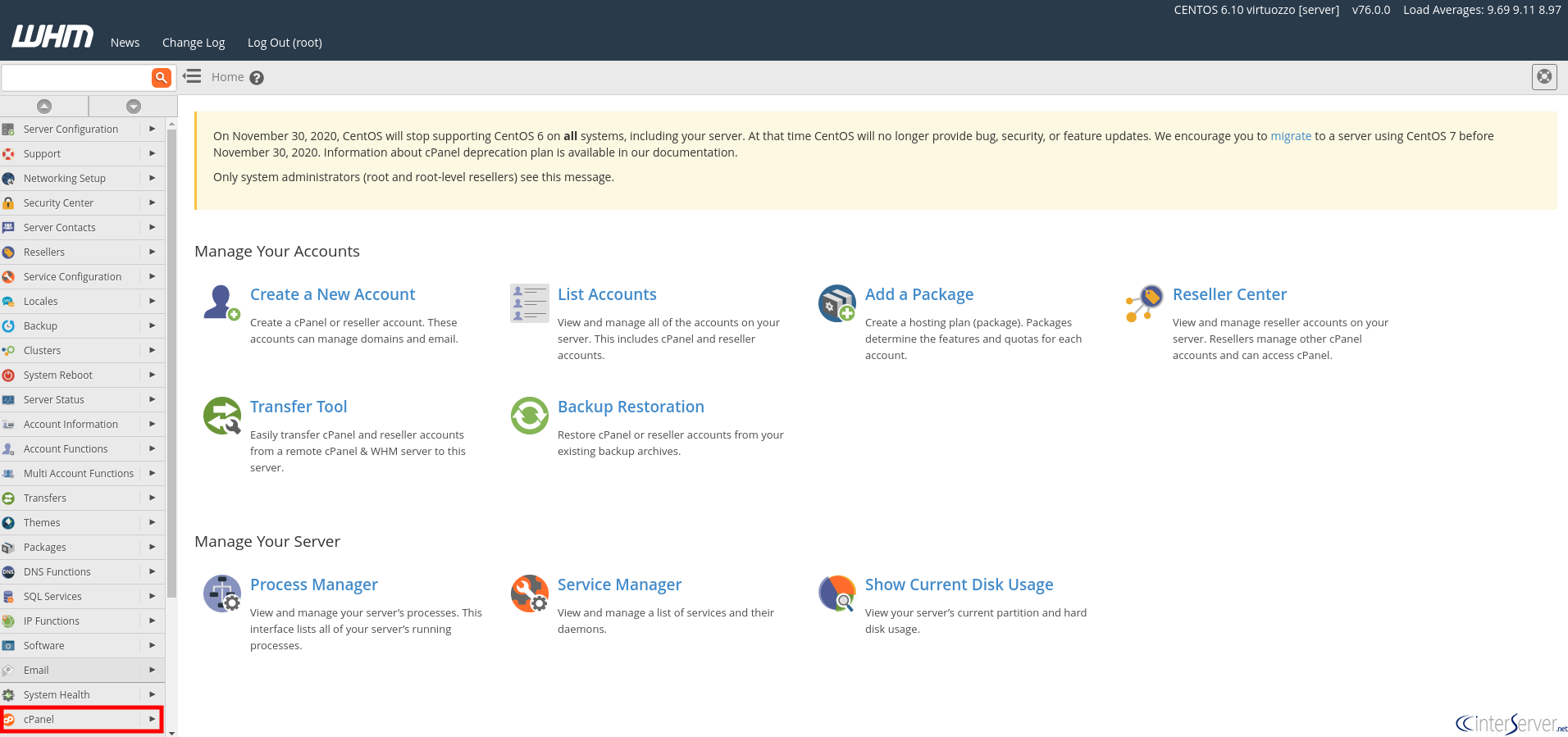Open the Change Log menu item
Screen dimensions: 1568x737
[x=194, y=43]
